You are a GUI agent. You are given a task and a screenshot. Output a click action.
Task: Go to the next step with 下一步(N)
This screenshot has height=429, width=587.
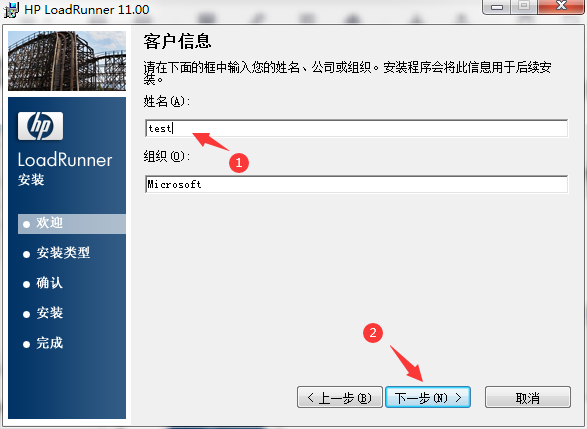click(428, 397)
